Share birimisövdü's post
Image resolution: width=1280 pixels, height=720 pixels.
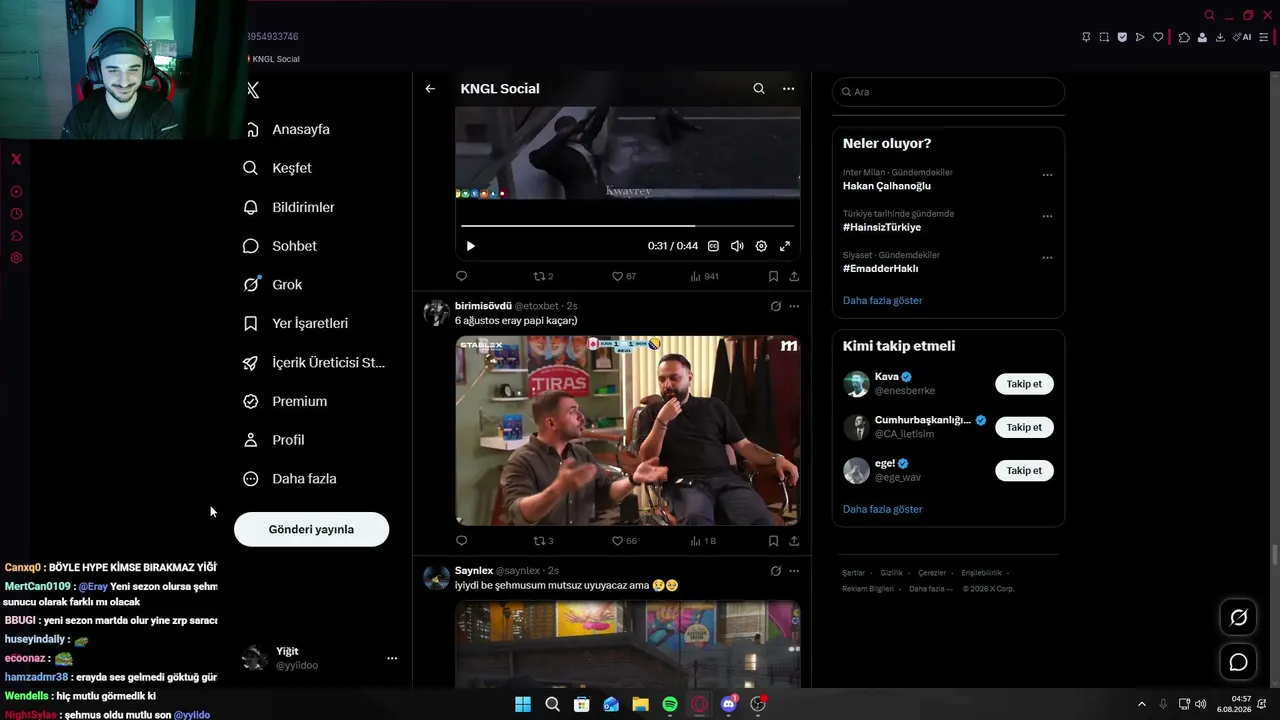click(x=794, y=541)
